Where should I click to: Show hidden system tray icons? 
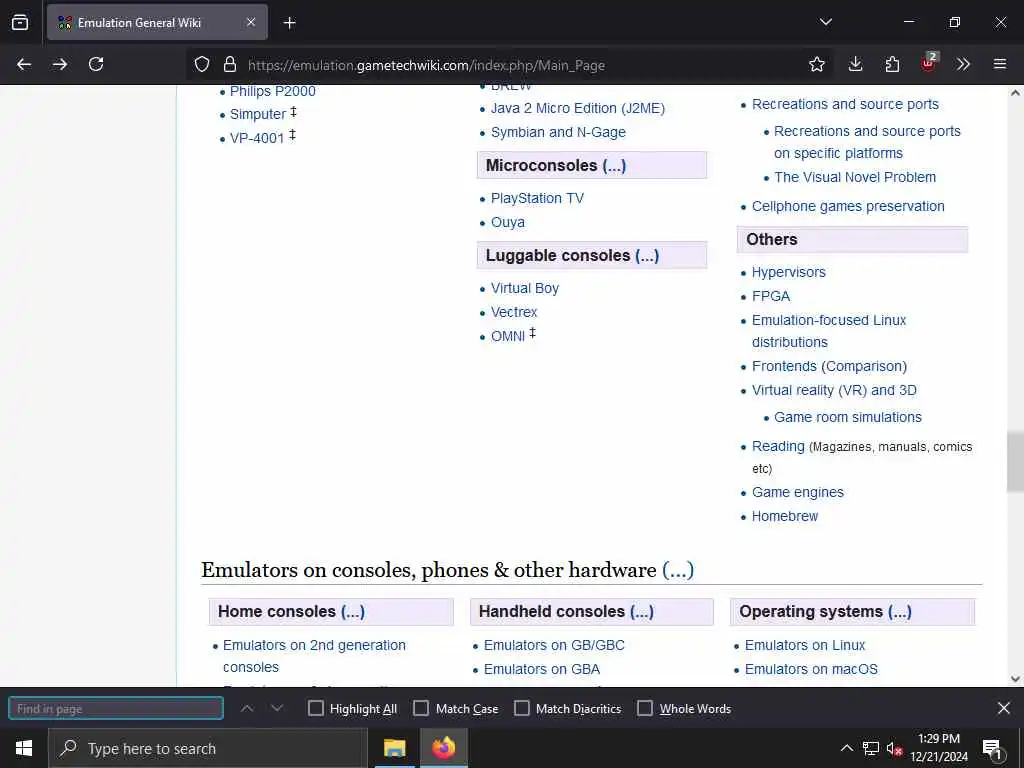pyautogui.click(x=846, y=748)
